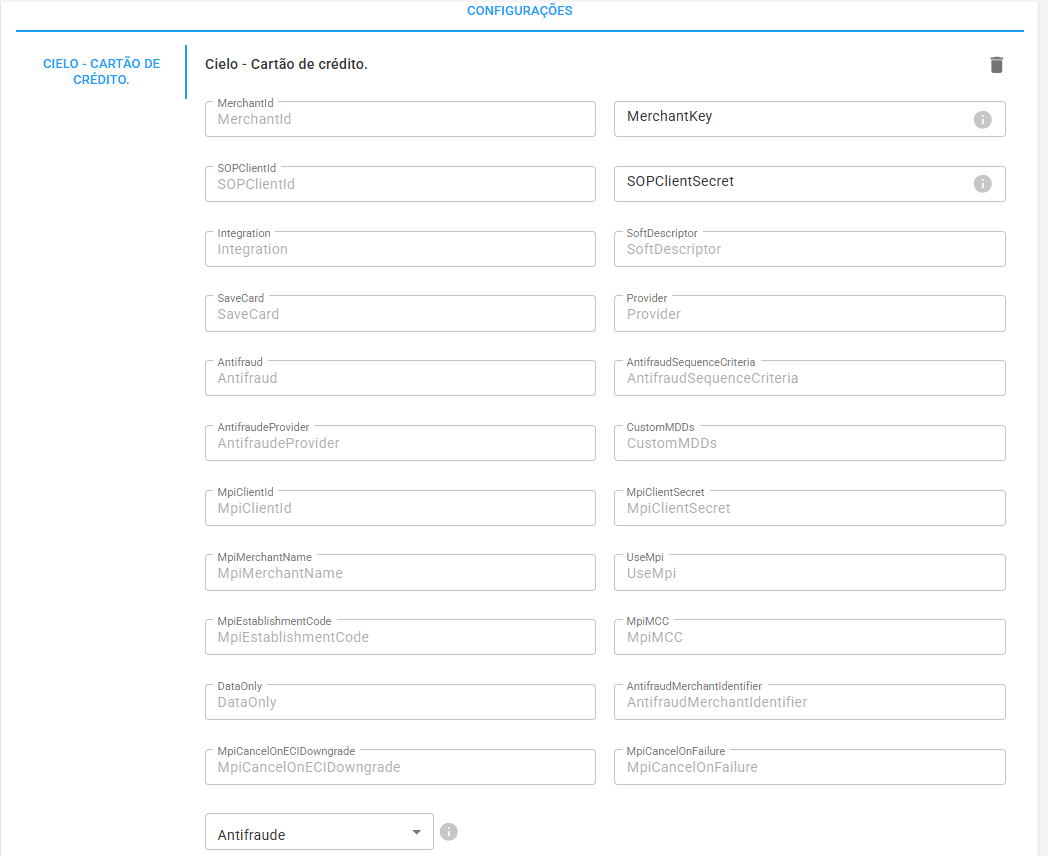Click the DataOnly input field
This screenshot has width=1048, height=856.
coord(400,701)
